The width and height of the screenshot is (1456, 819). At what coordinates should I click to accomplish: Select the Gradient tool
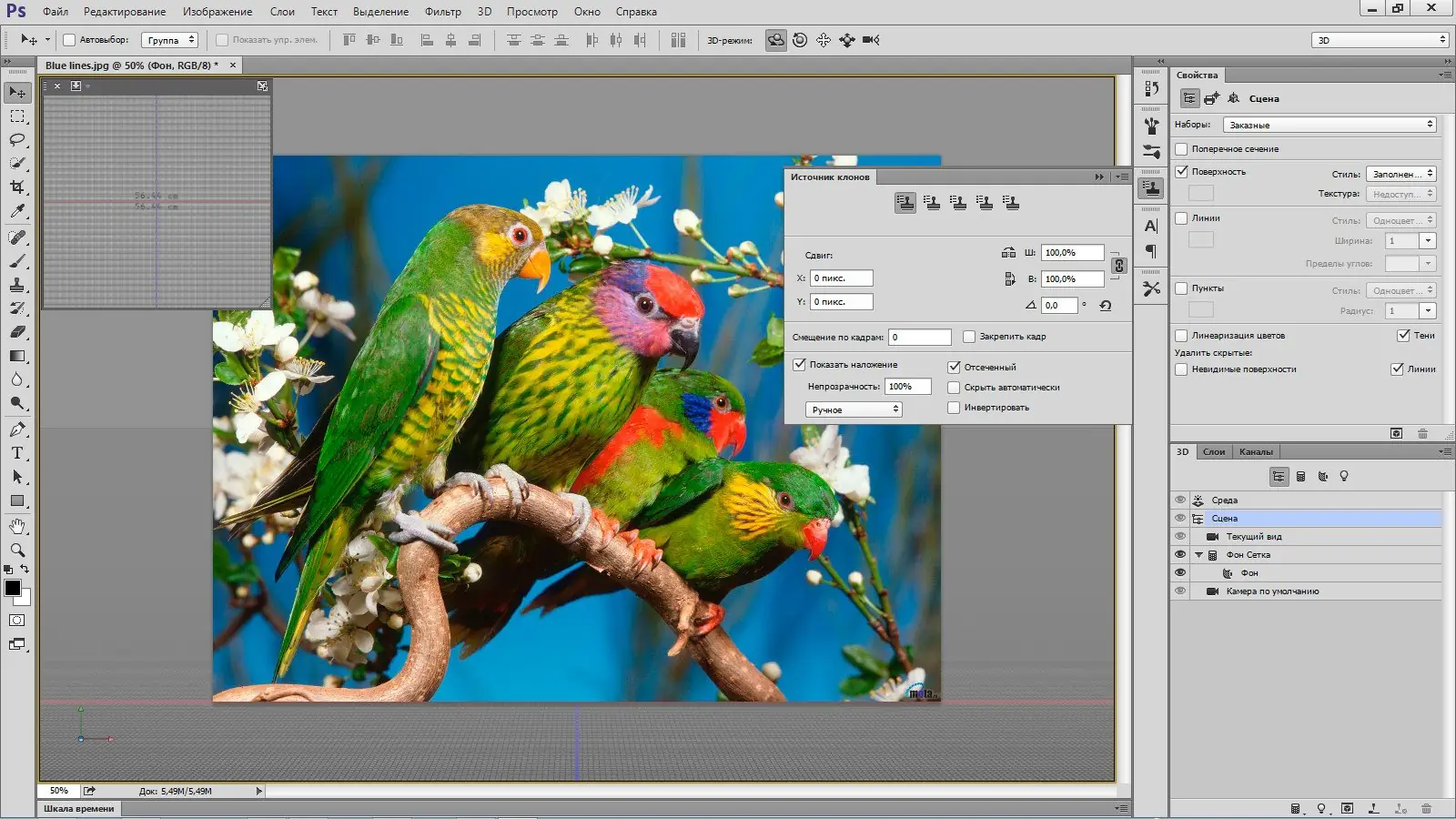point(17,357)
